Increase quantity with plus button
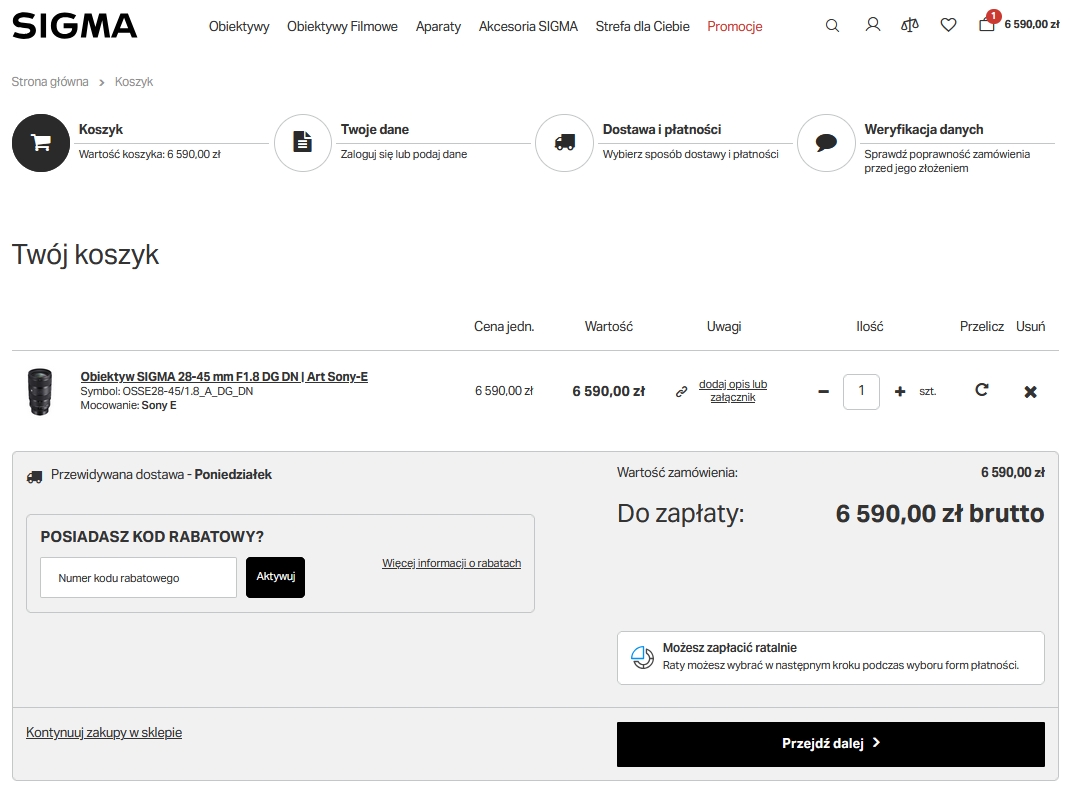1081x794 pixels. coord(900,392)
